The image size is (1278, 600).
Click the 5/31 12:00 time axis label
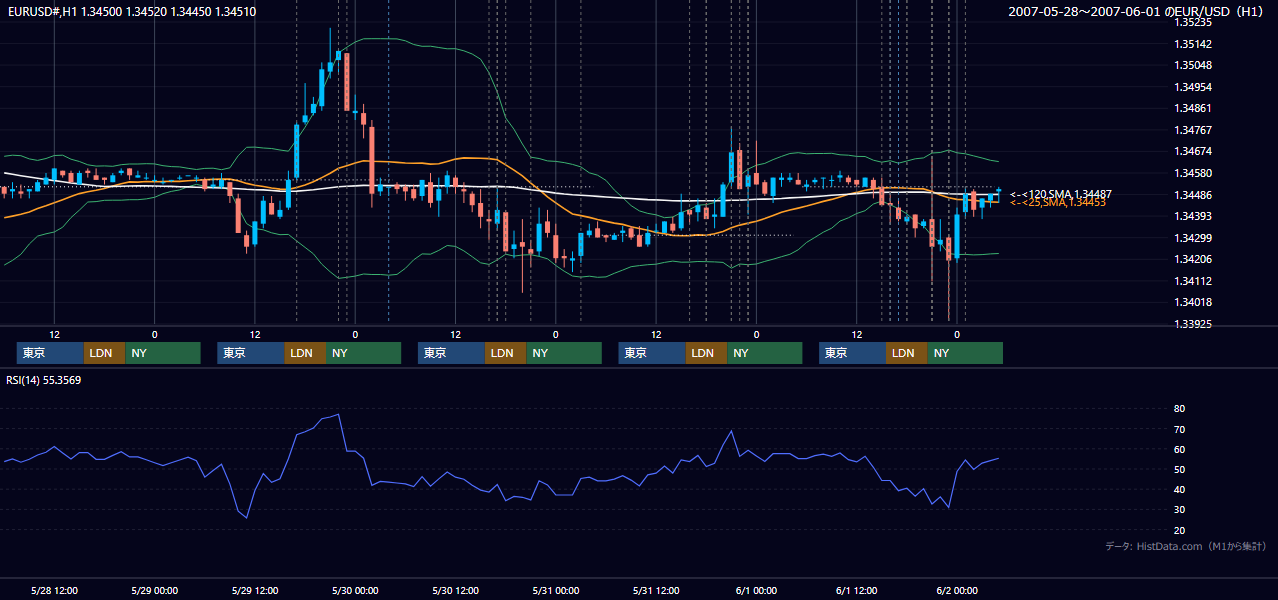[x=657, y=591]
